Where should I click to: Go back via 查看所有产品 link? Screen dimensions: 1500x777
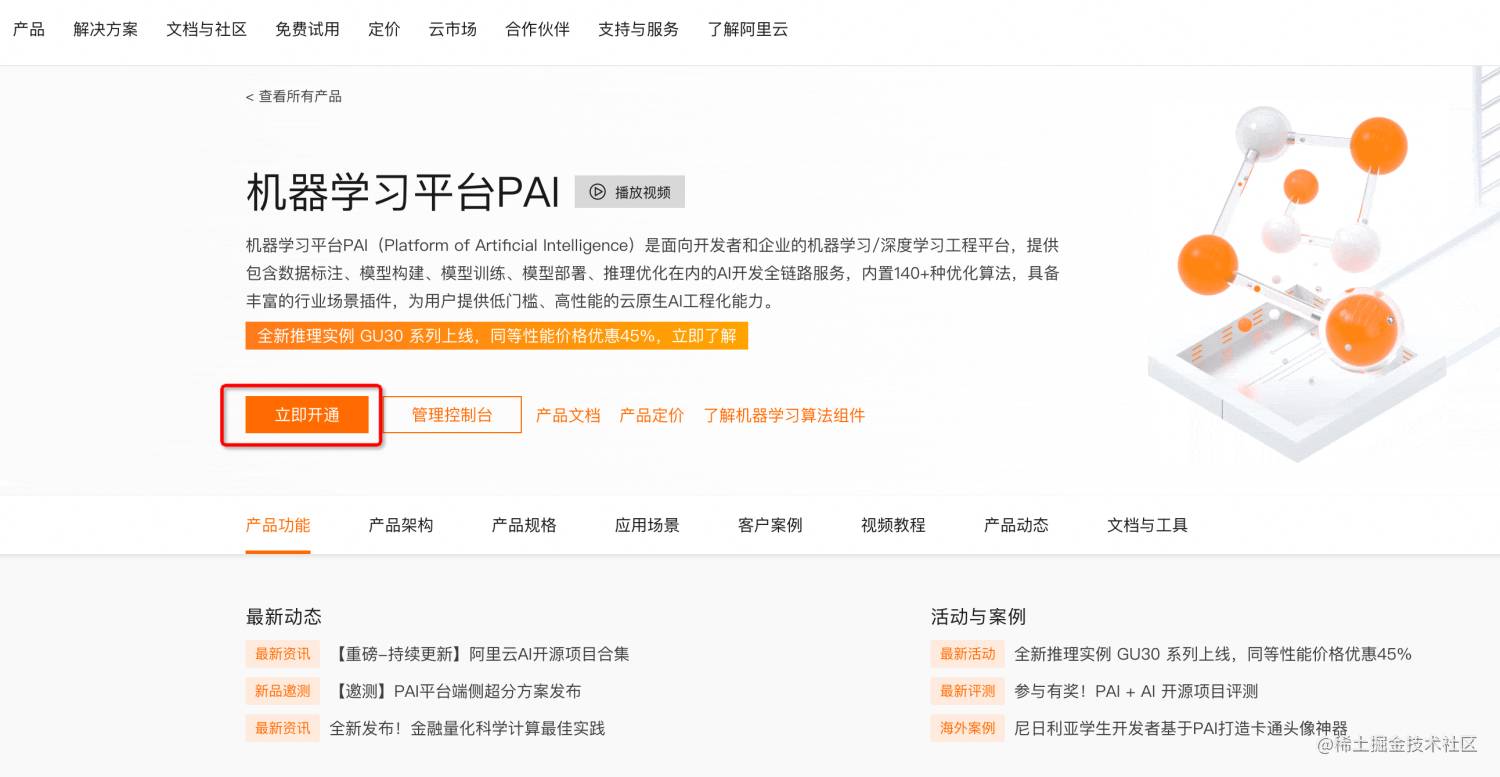click(x=294, y=96)
